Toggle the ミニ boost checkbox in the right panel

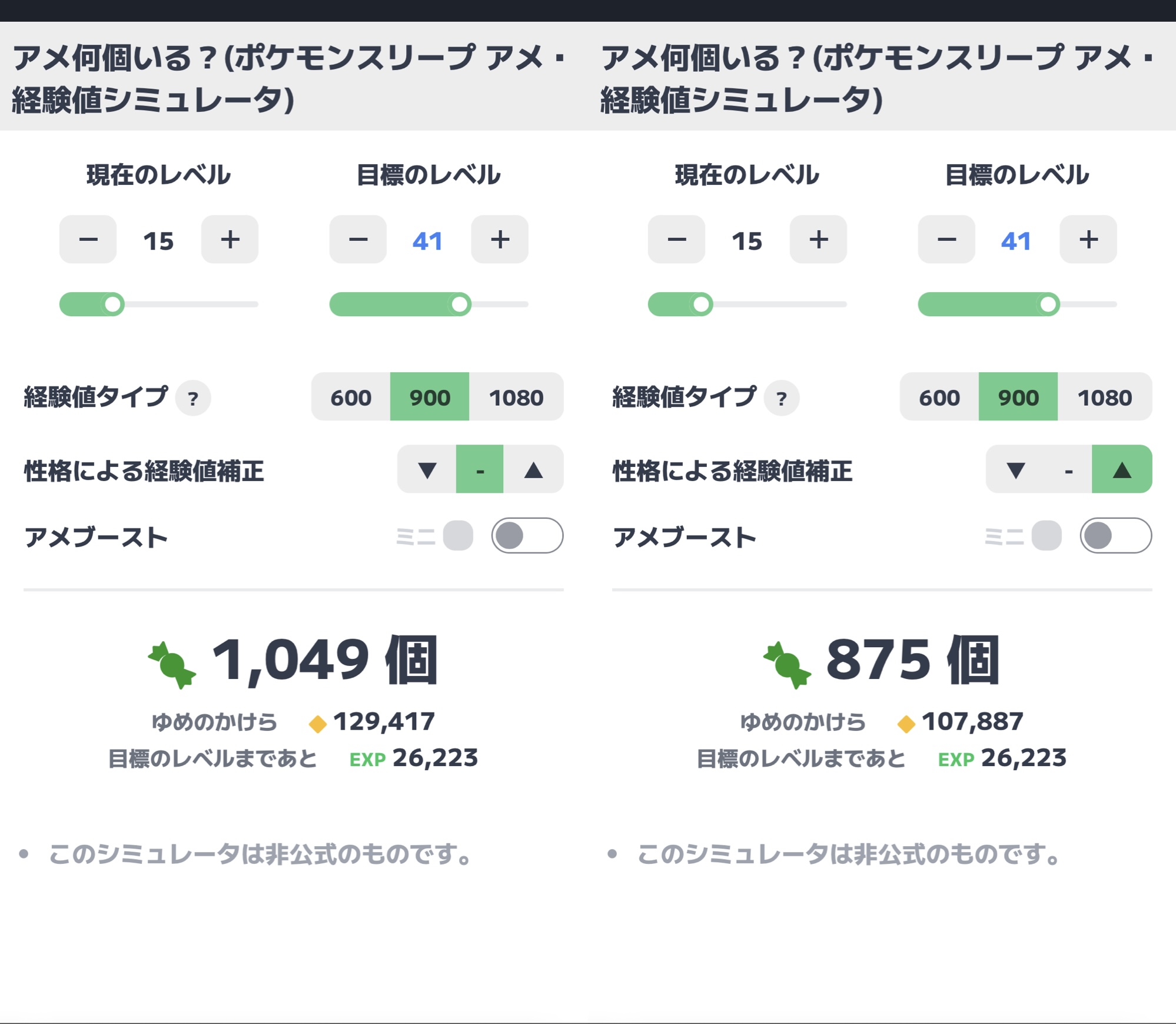pyautogui.click(x=1047, y=536)
